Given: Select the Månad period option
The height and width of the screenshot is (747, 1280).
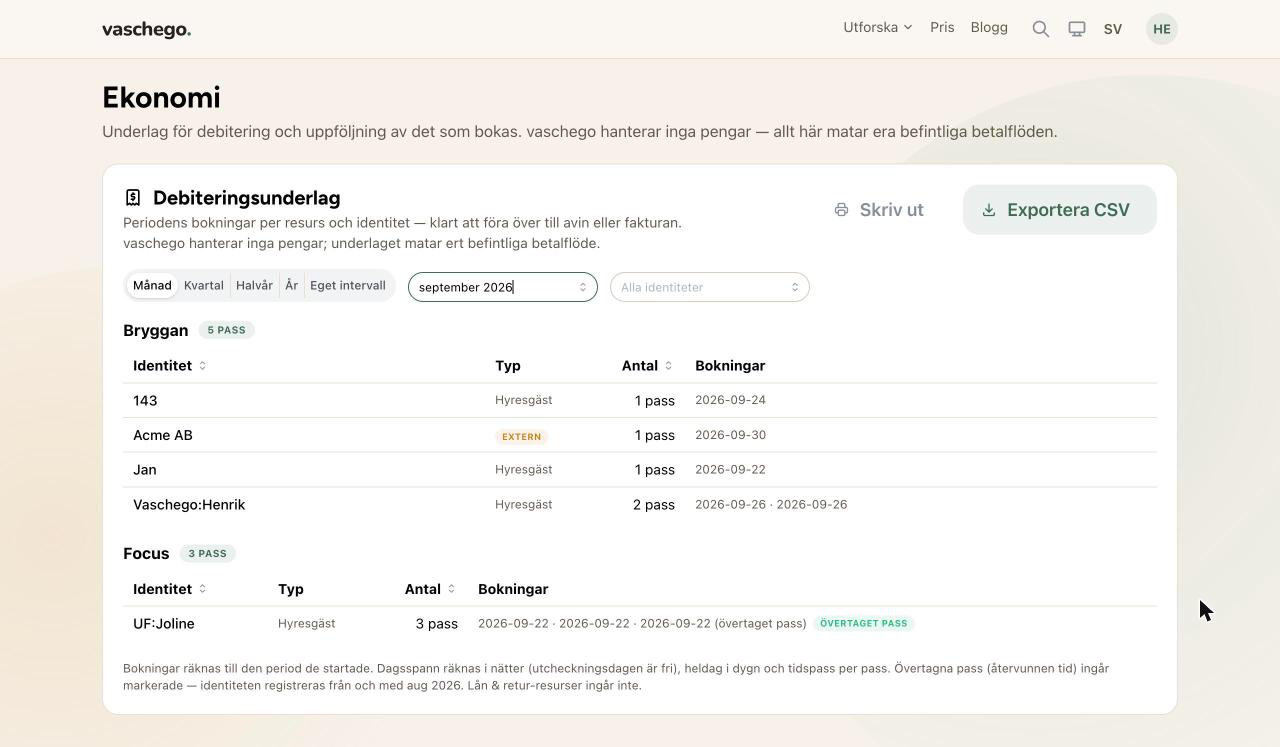Looking at the screenshot, I should point(152,286).
